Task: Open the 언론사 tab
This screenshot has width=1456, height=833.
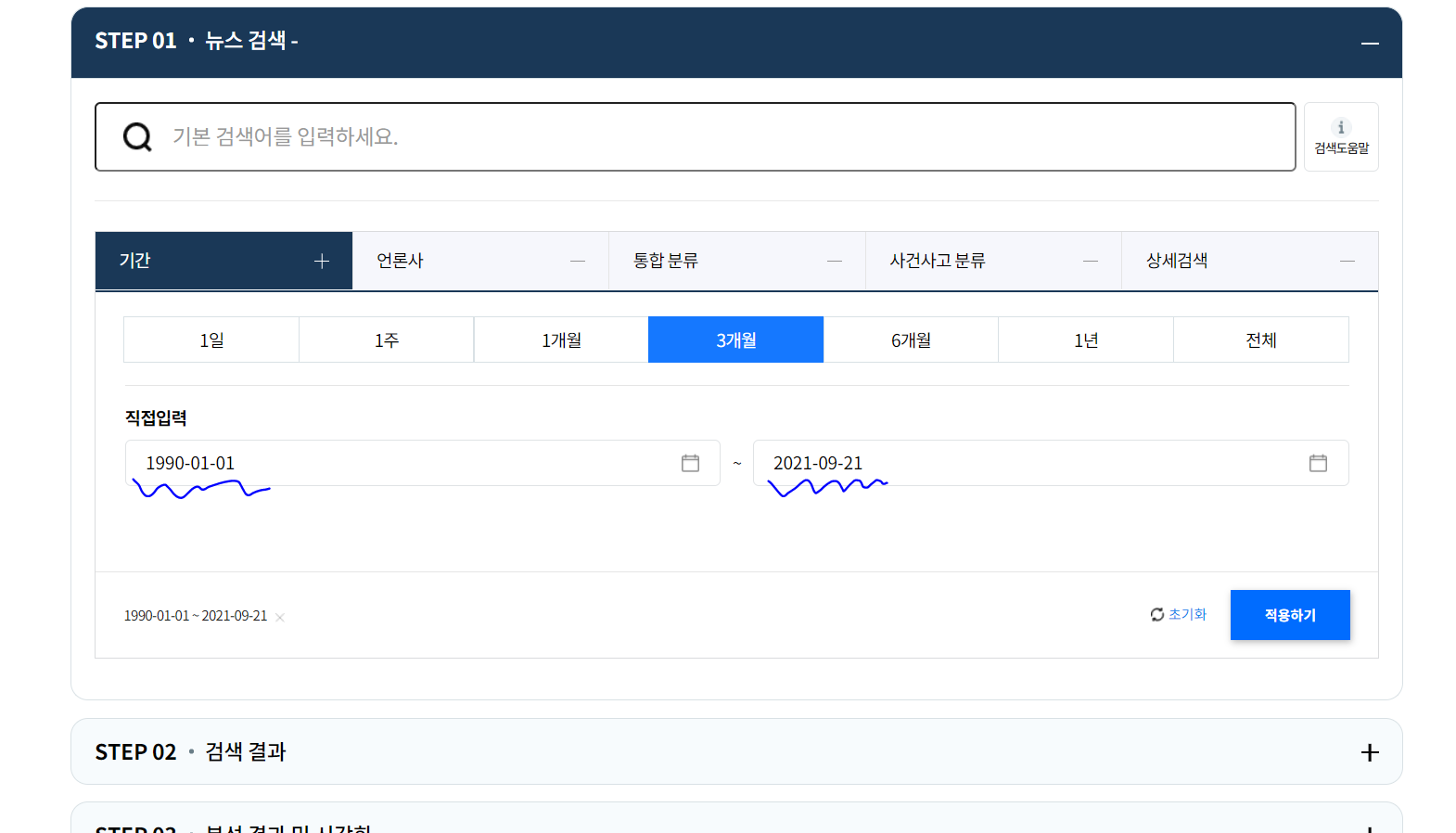Action: (480, 261)
